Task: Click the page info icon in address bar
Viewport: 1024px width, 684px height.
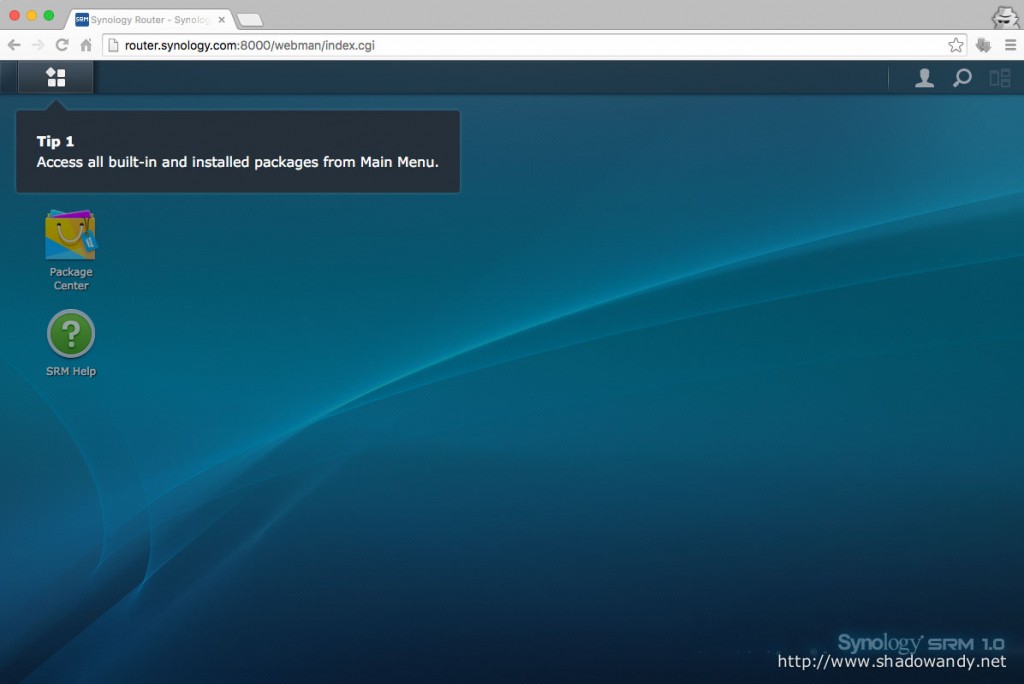Action: 113,45
